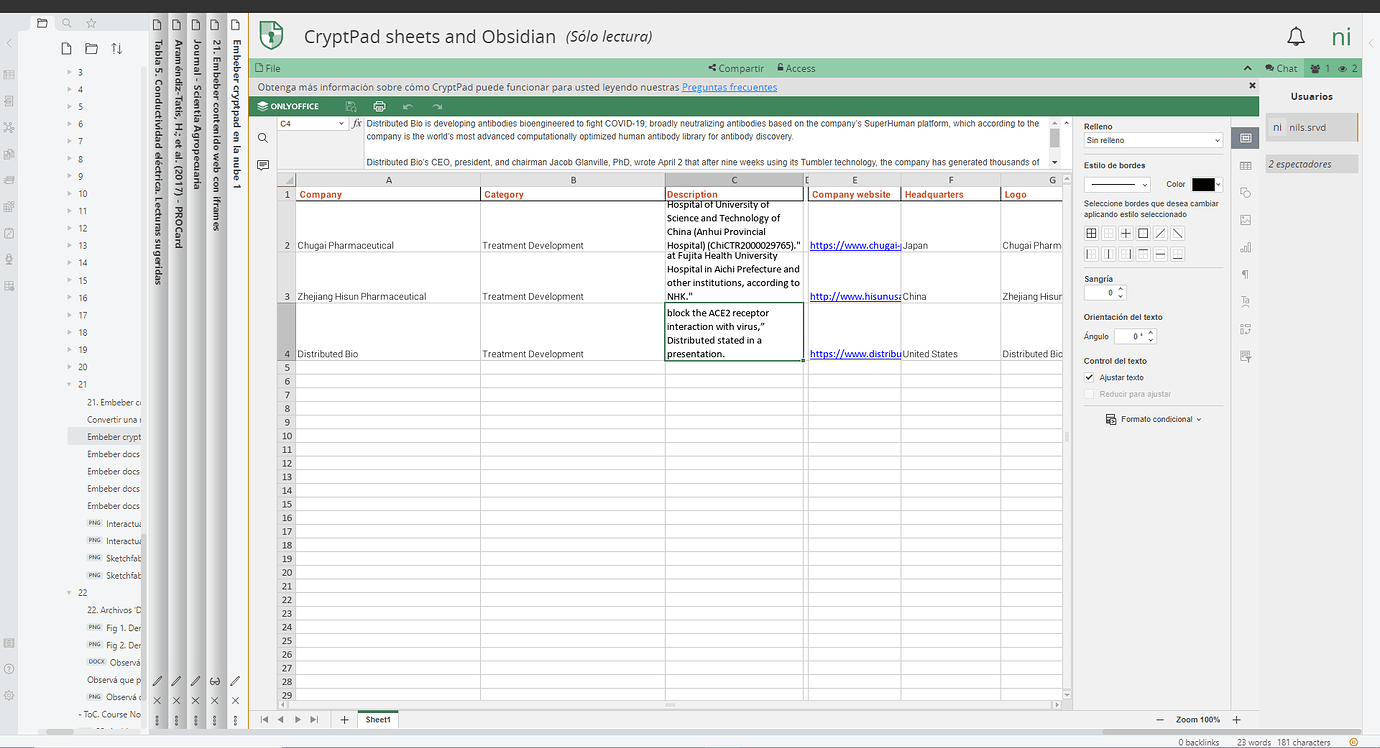Open border line style dropdown
The width and height of the screenshot is (1380, 748).
click(x=1117, y=184)
